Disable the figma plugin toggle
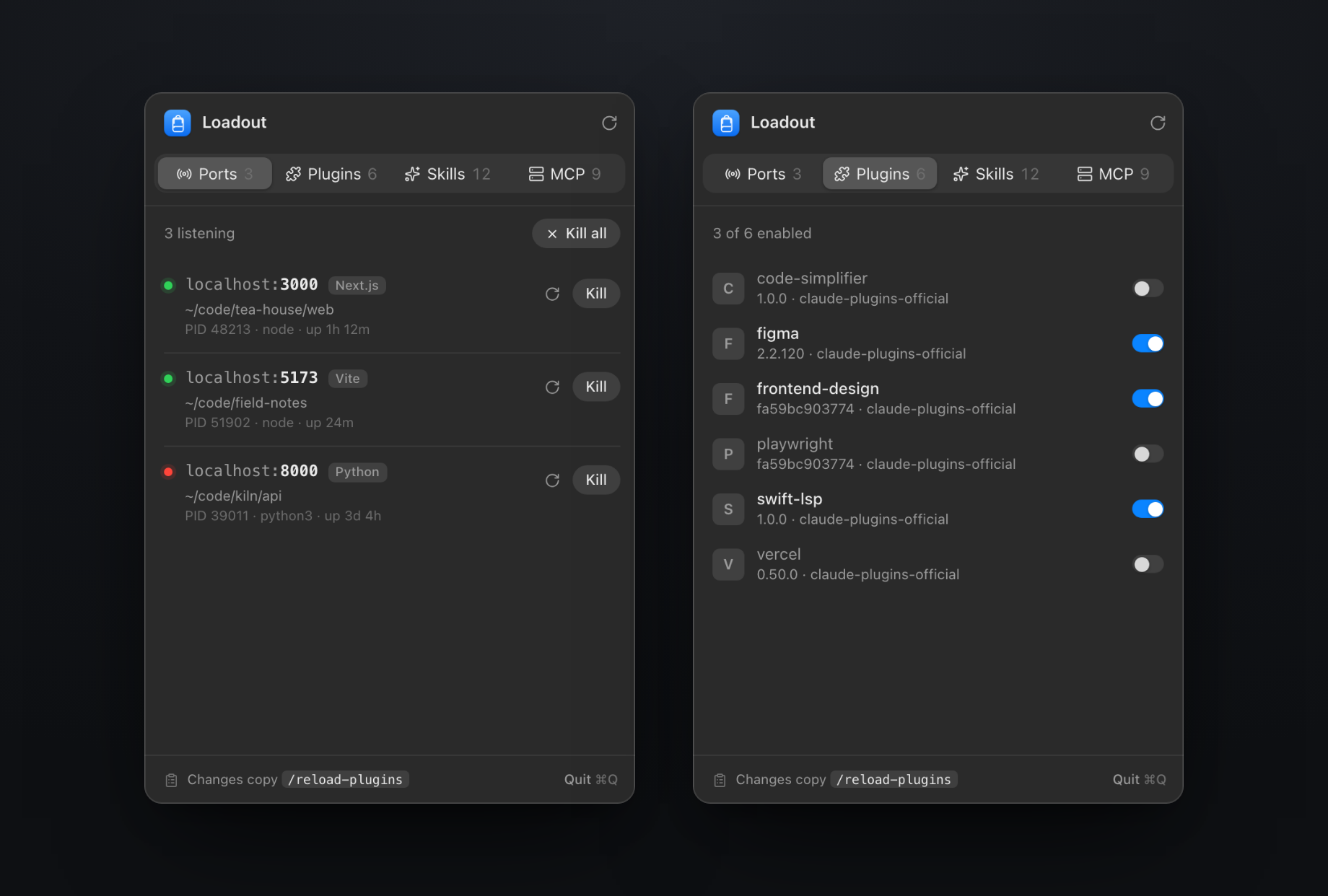 1148,343
